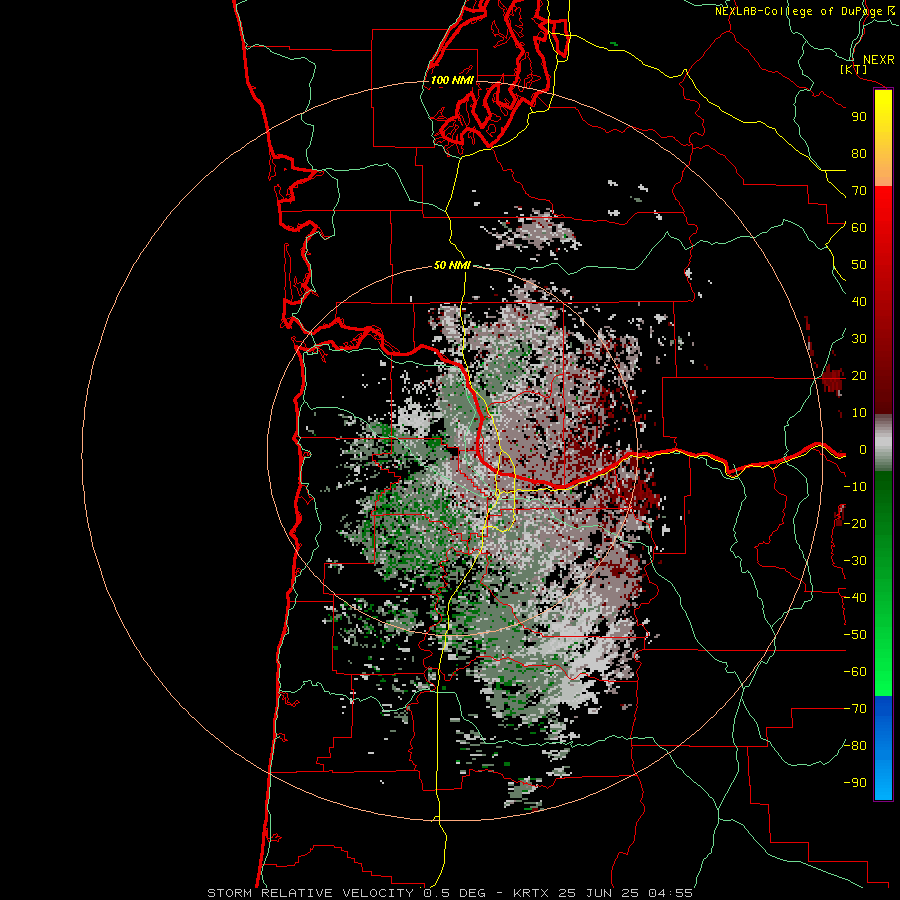Select the red outbound segment of velocity scale
Viewport: 900px width, 900px height.
click(x=883, y=300)
